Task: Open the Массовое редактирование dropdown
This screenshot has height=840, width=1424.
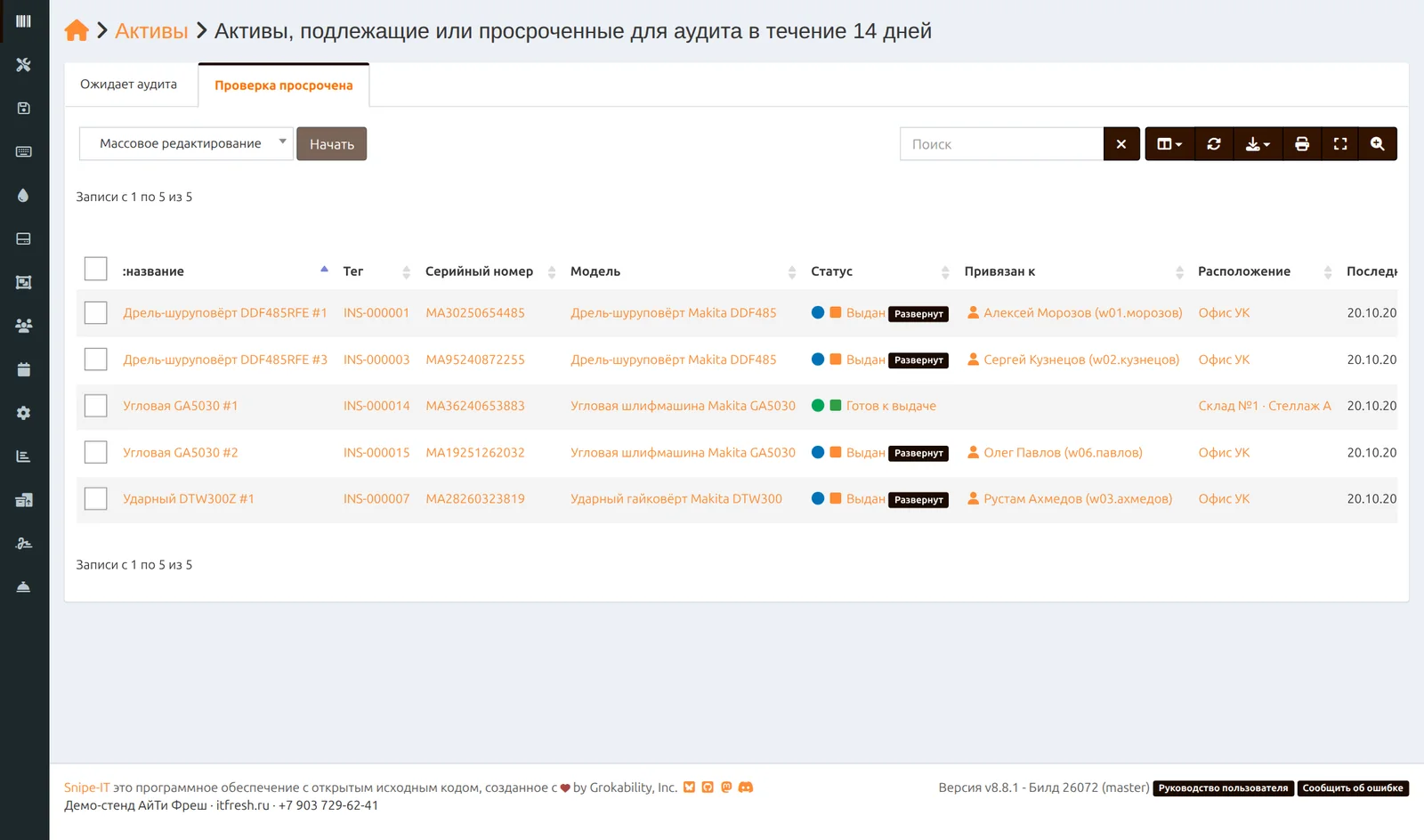Action: coord(186,143)
